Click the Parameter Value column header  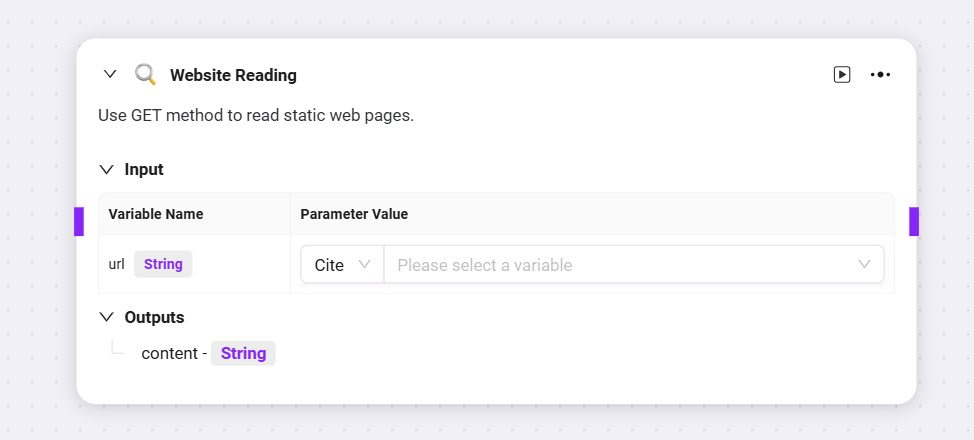click(x=354, y=214)
